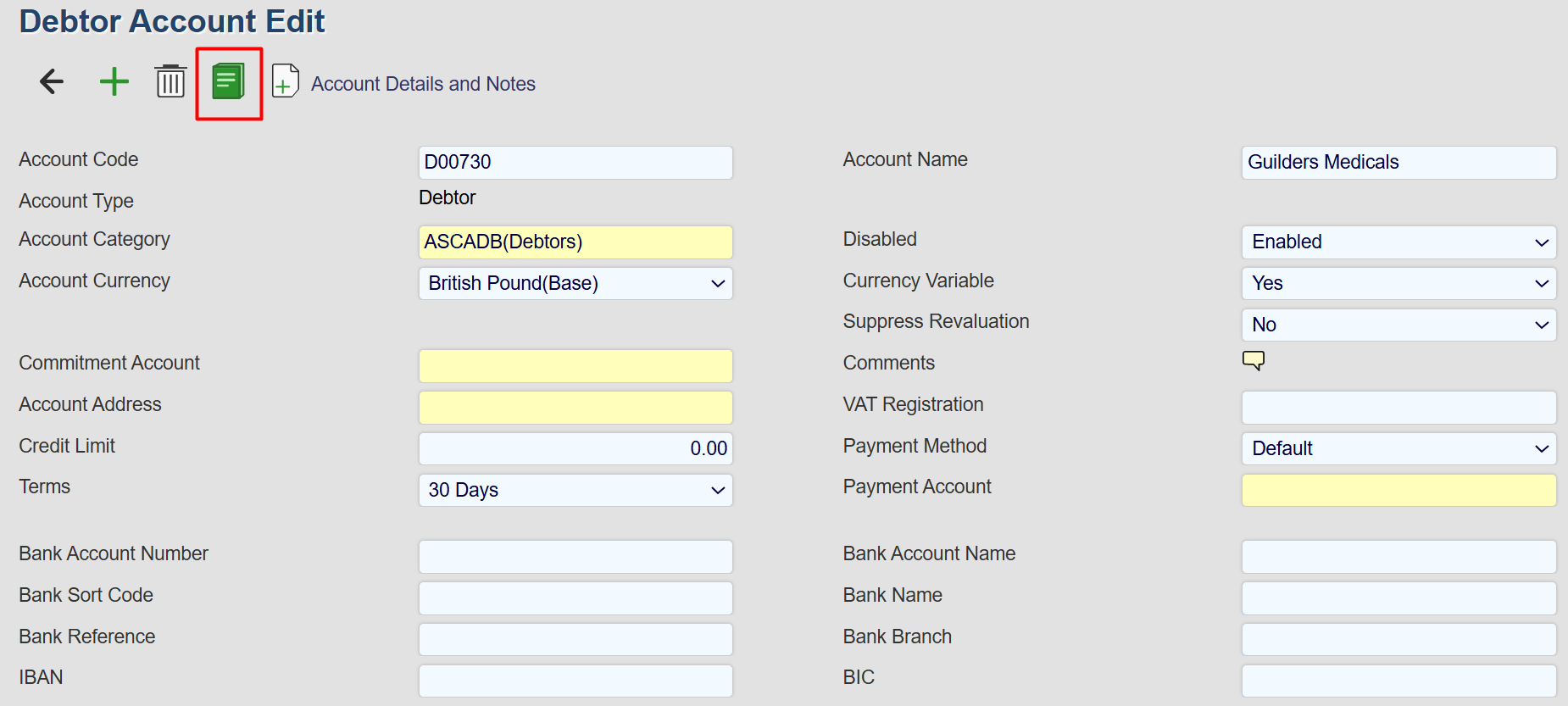The width and height of the screenshot is (1568, 706).
Task: Expand the Account Currency dropdown
Action: pyautogui.click(x=575, y=283)
